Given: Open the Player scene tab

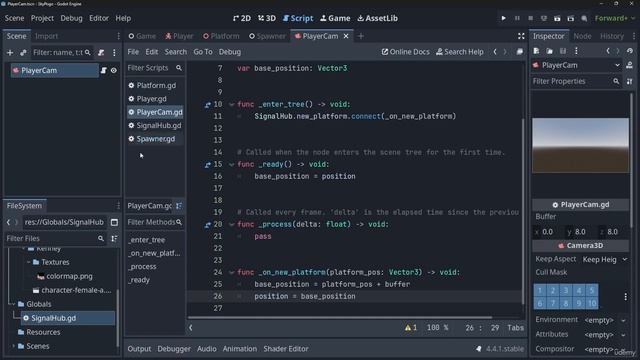Looking at the screenshot, I should [179, 36].
